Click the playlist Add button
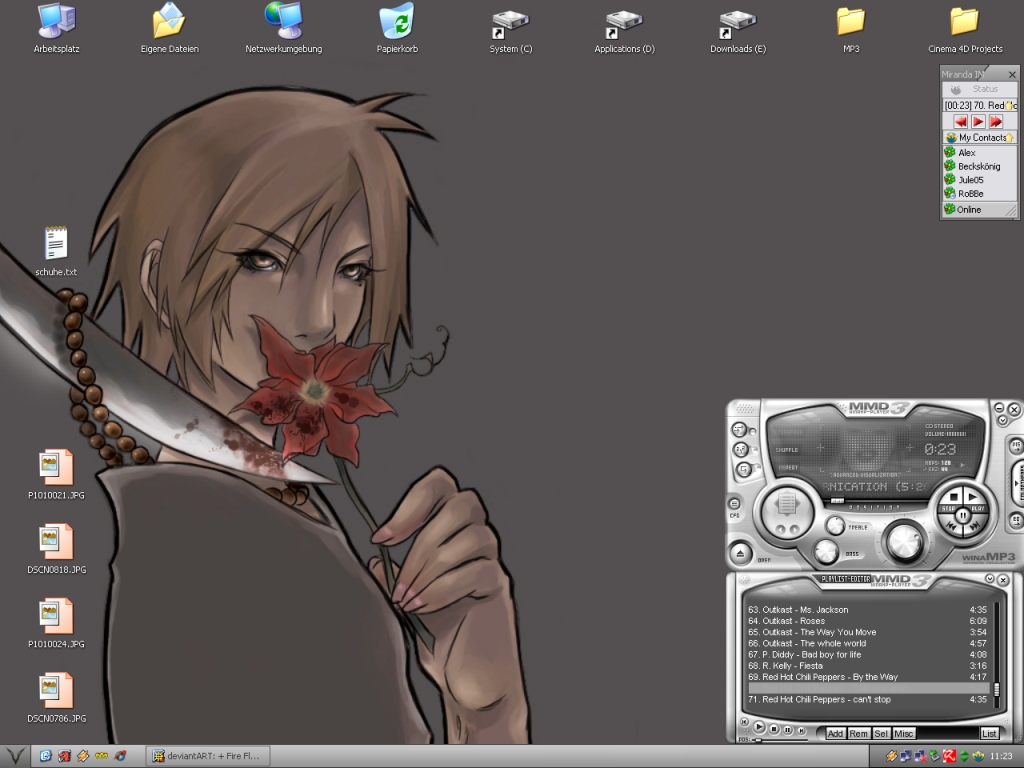The height and width of the screenshot is (768, 1024). (835, 733)
